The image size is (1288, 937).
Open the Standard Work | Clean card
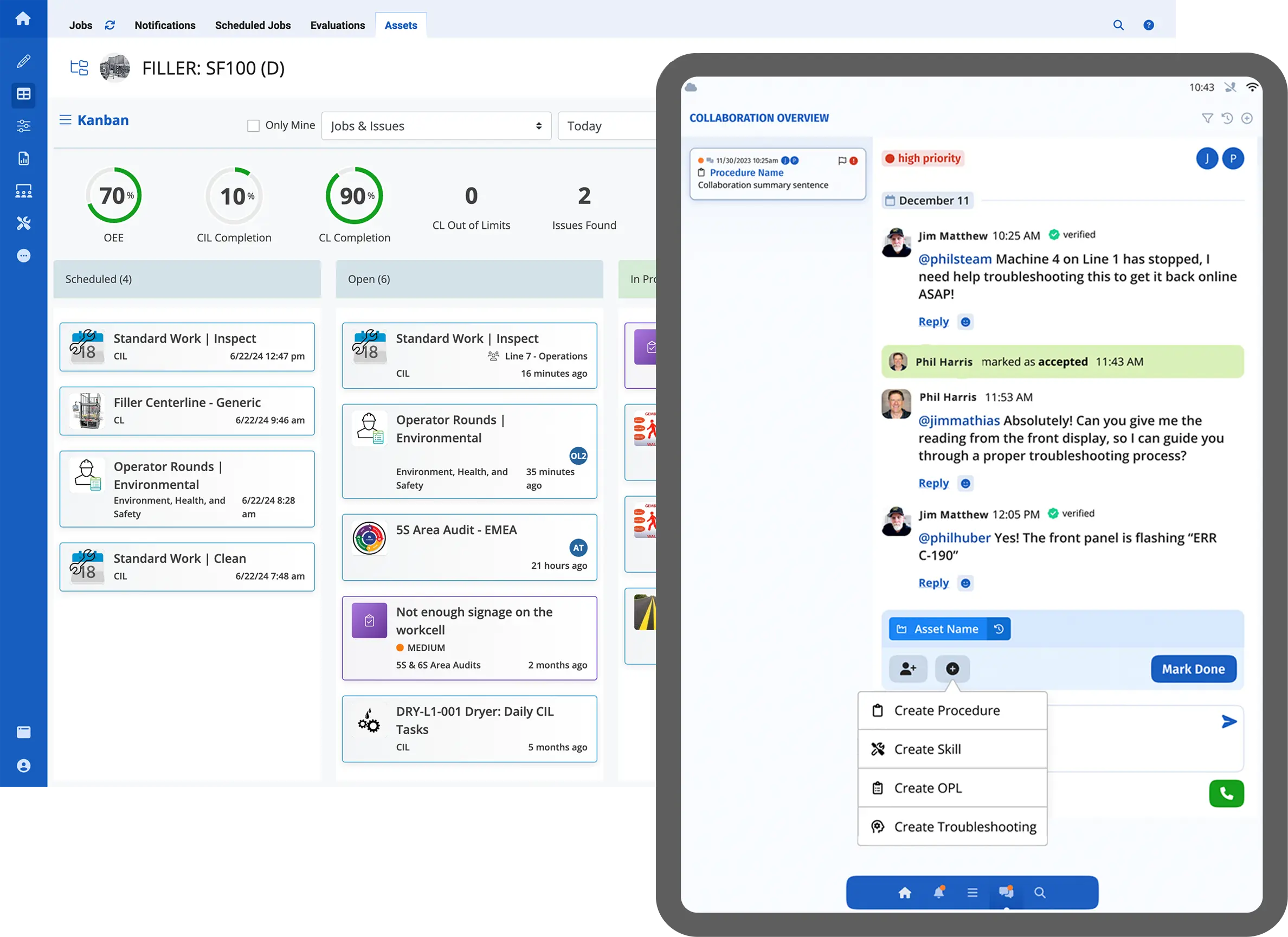(x=188, y=567)
